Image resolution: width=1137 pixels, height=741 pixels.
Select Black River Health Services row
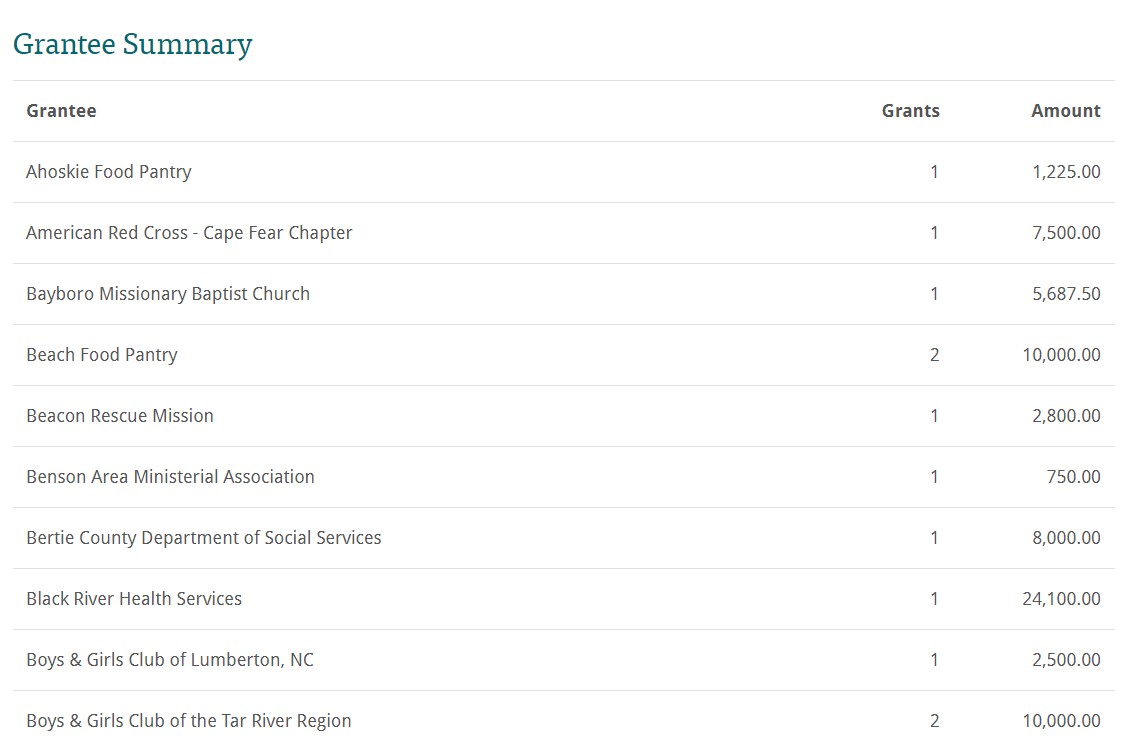coord(563,599)
